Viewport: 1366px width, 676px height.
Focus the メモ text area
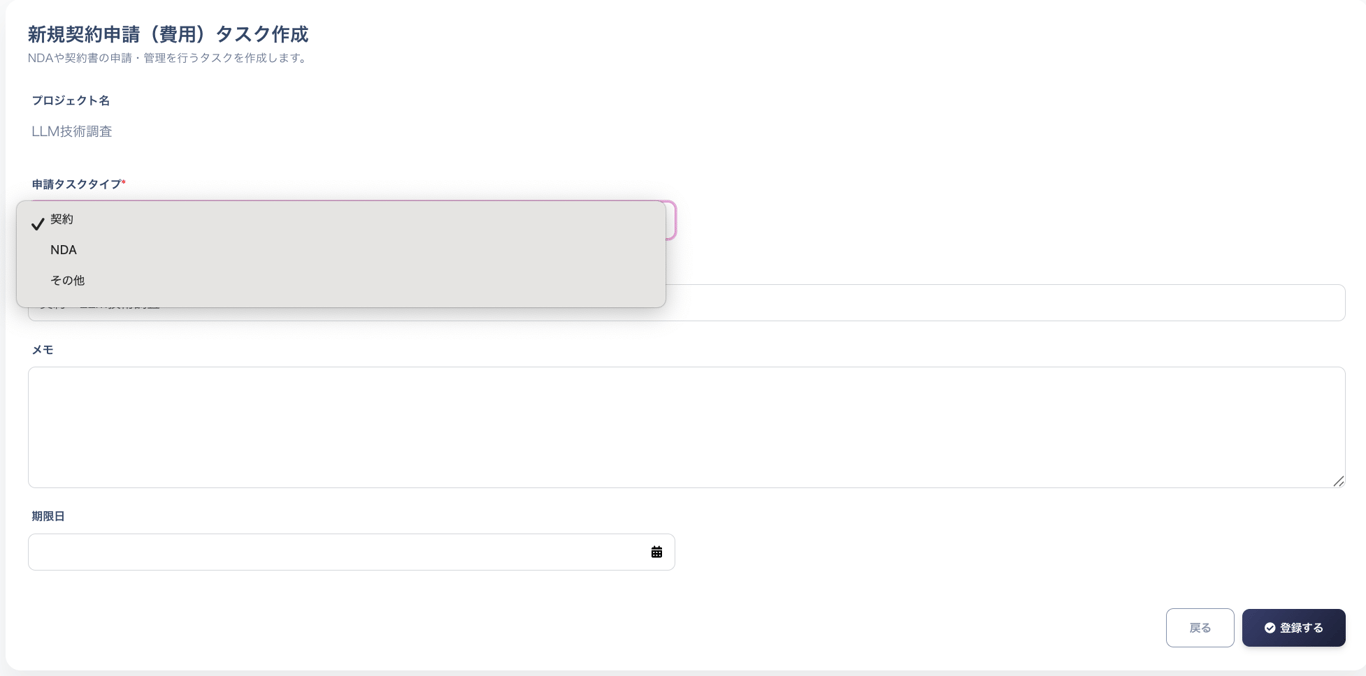coord(686,427)
